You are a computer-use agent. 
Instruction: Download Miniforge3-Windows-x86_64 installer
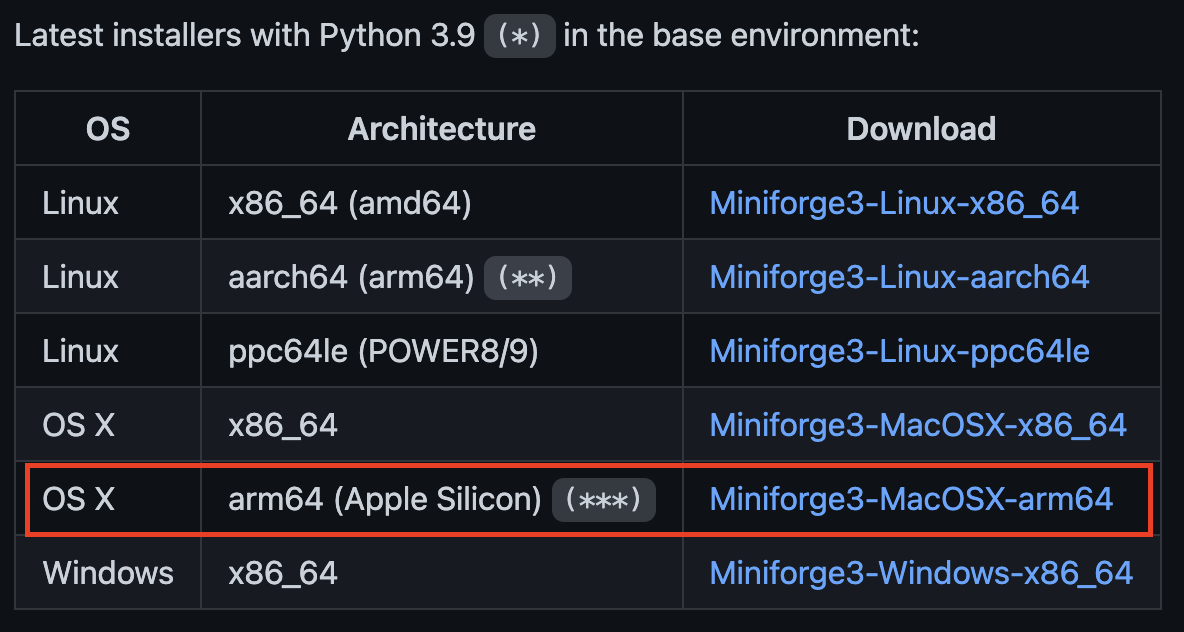pos(921,574)
